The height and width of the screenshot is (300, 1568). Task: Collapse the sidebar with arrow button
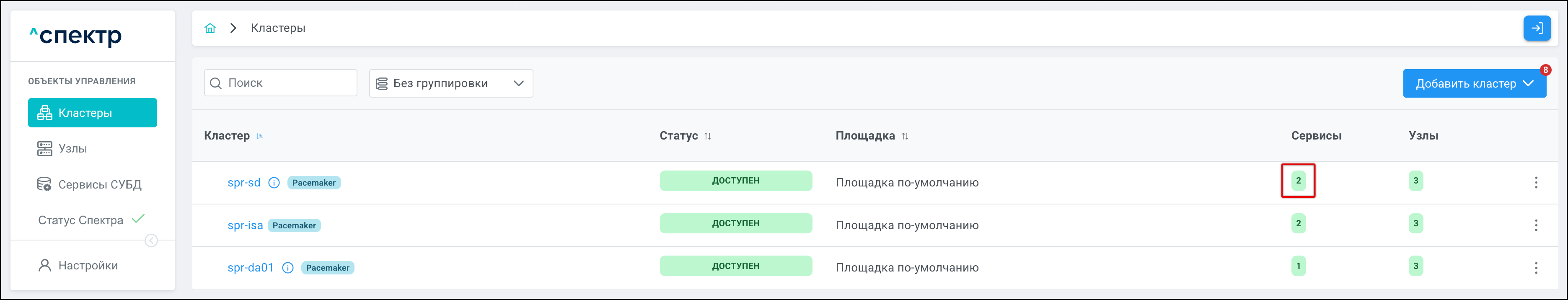tap(152, 241)
